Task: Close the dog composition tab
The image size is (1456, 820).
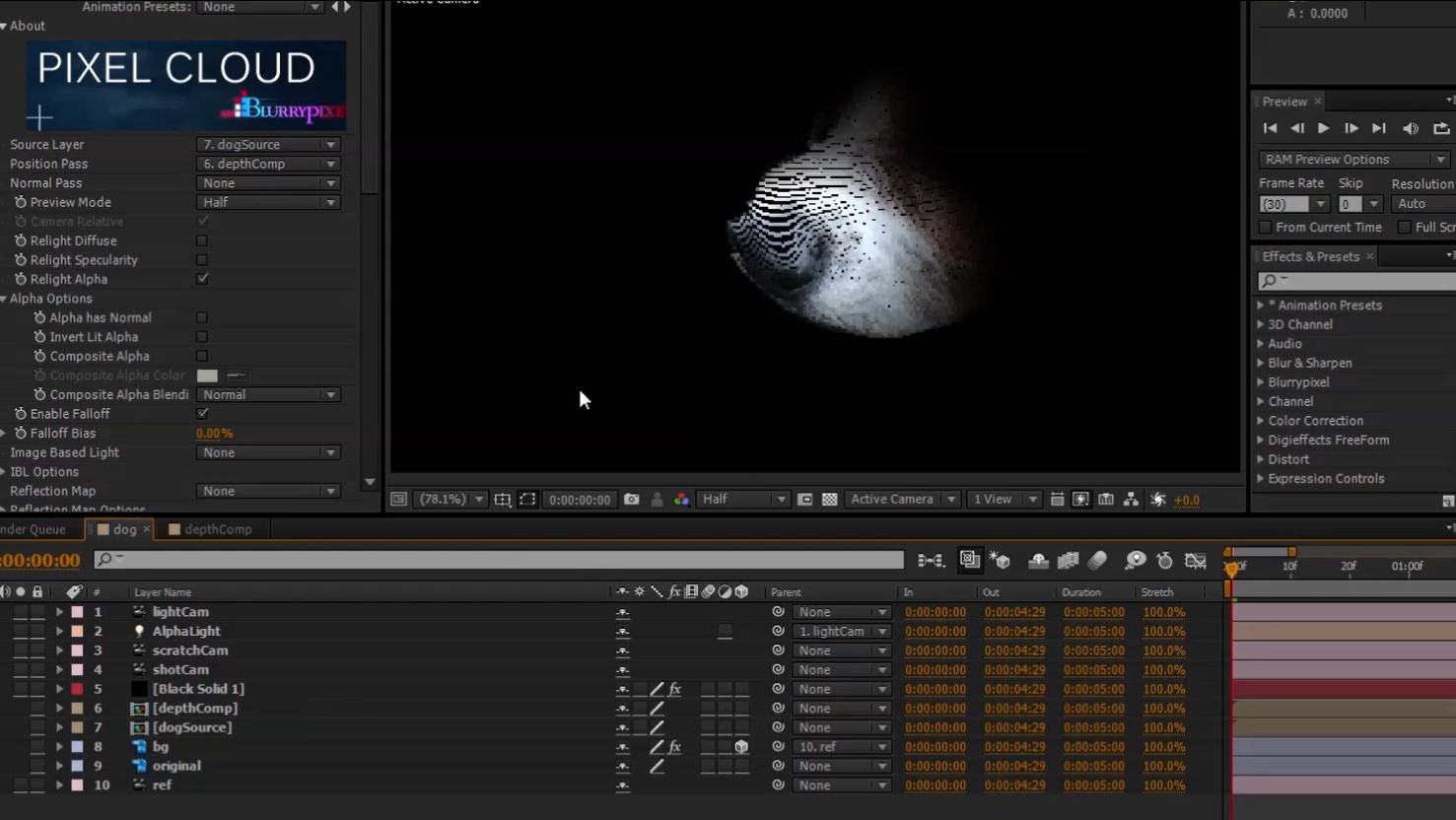Action: pos(147,529)
